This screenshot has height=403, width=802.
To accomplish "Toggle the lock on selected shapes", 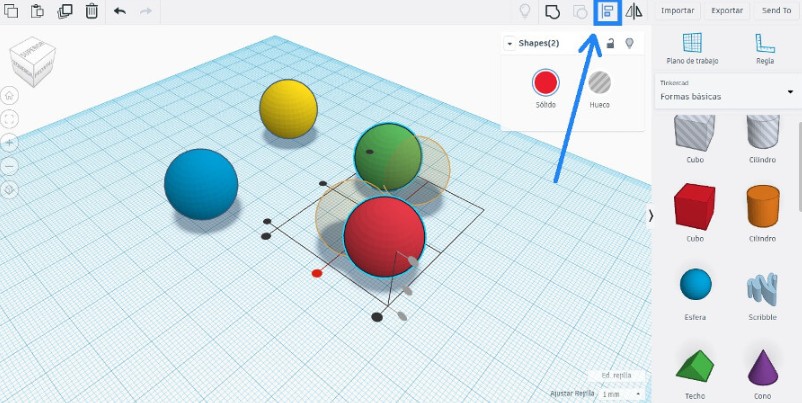I will [610, 43].
